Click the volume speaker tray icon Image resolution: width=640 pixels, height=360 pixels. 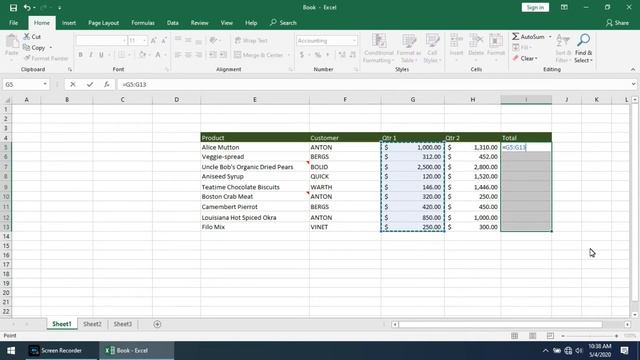(x=579, y=351)
